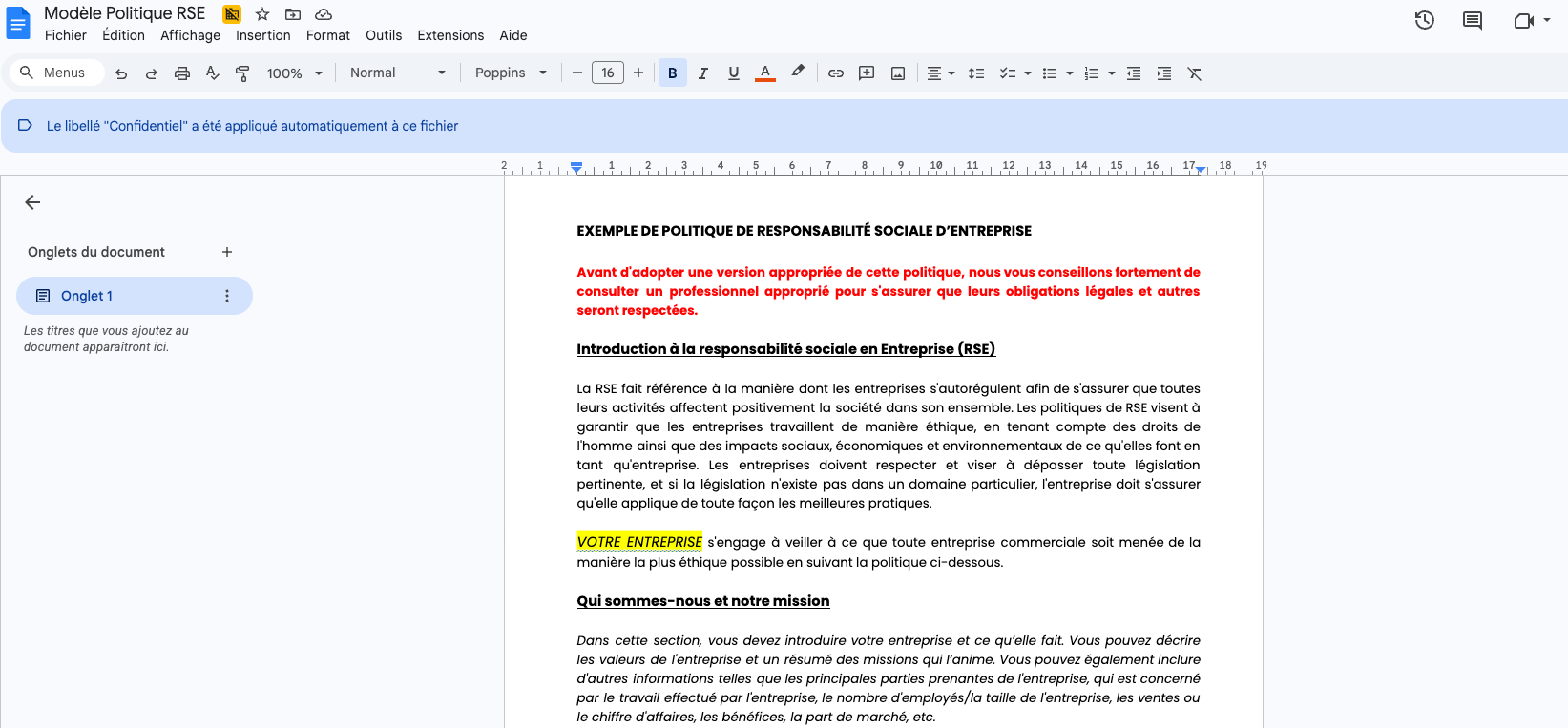Apply a bulleted list
1568x728 pixels.
point(1050,73)
